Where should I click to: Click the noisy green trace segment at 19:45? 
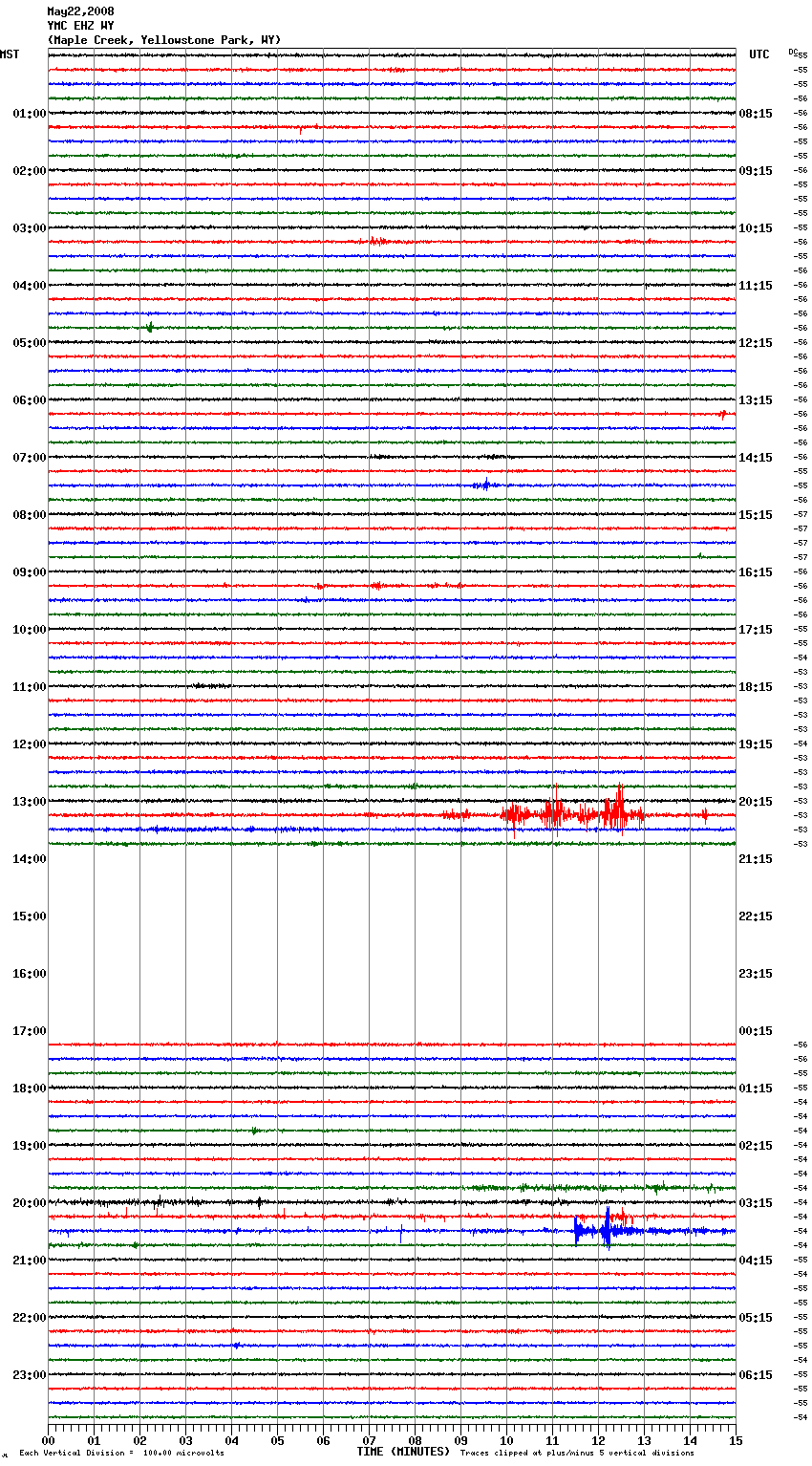click(592, 1188)
